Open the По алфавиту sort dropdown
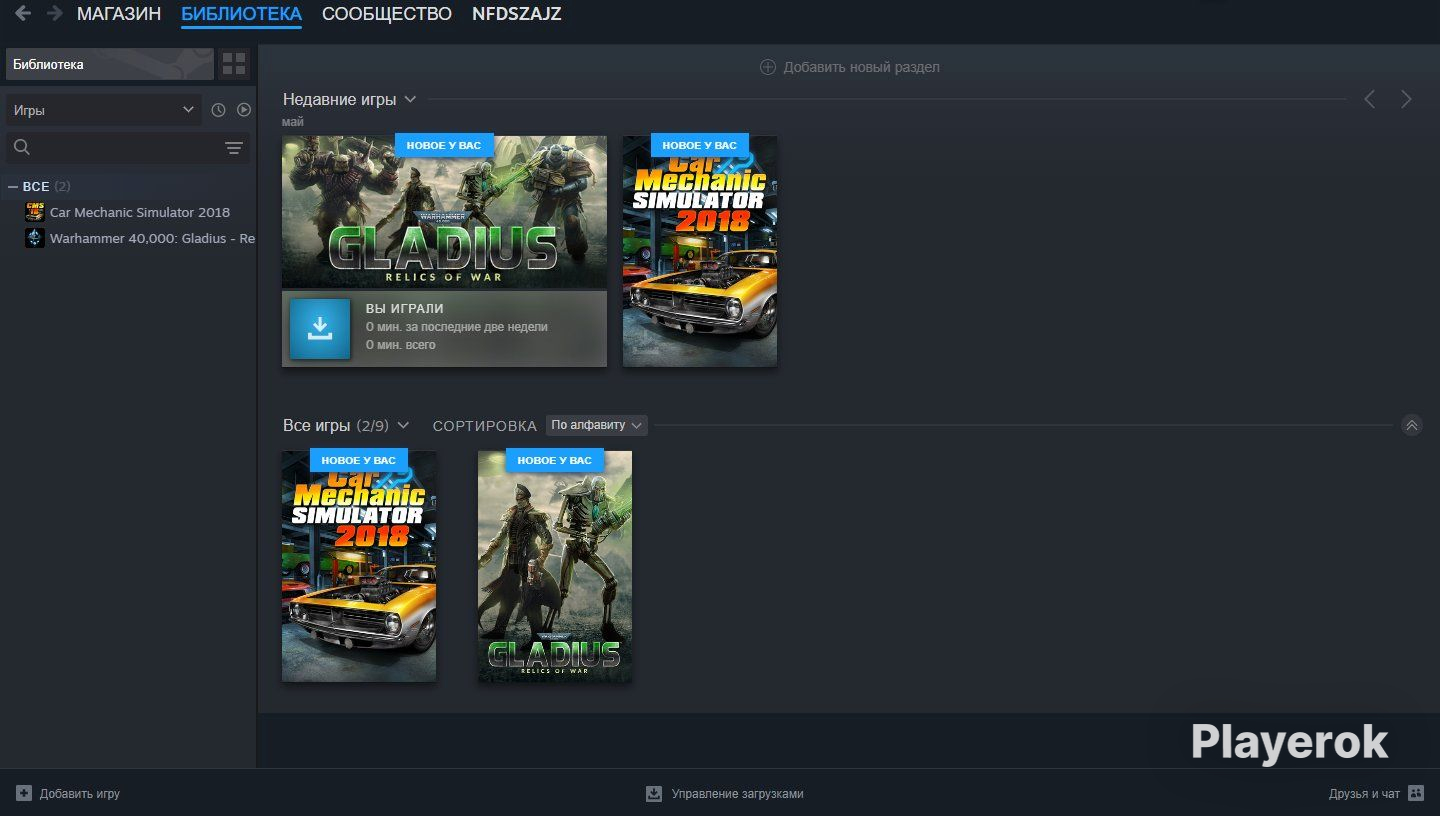 pyautogui.click(x=597, y=425)
